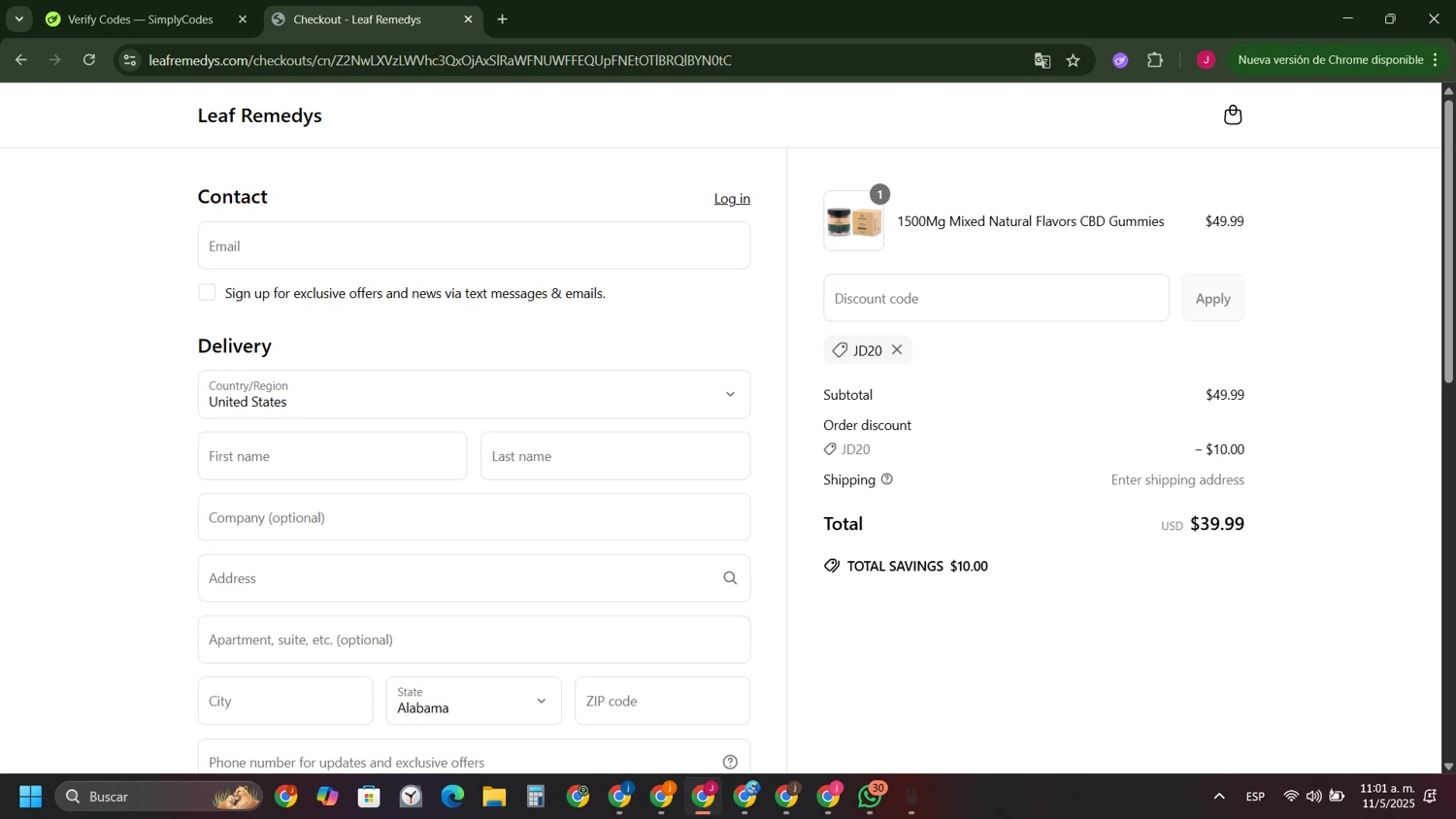Click the Nueva versión de Chrome disponible button
The width and height of the screenshot is (1456, 819).
point(1331,60)
